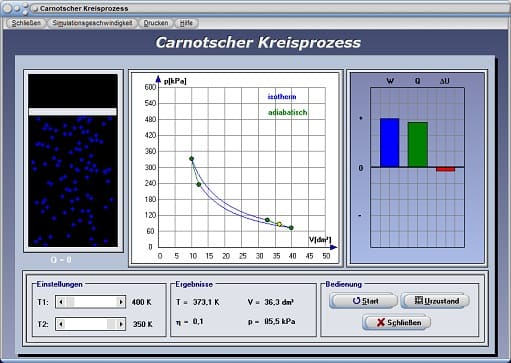Click the green point at 10 dm³ on the curve
This screenshot has width=511, height=363.
(x=191, y=159)
